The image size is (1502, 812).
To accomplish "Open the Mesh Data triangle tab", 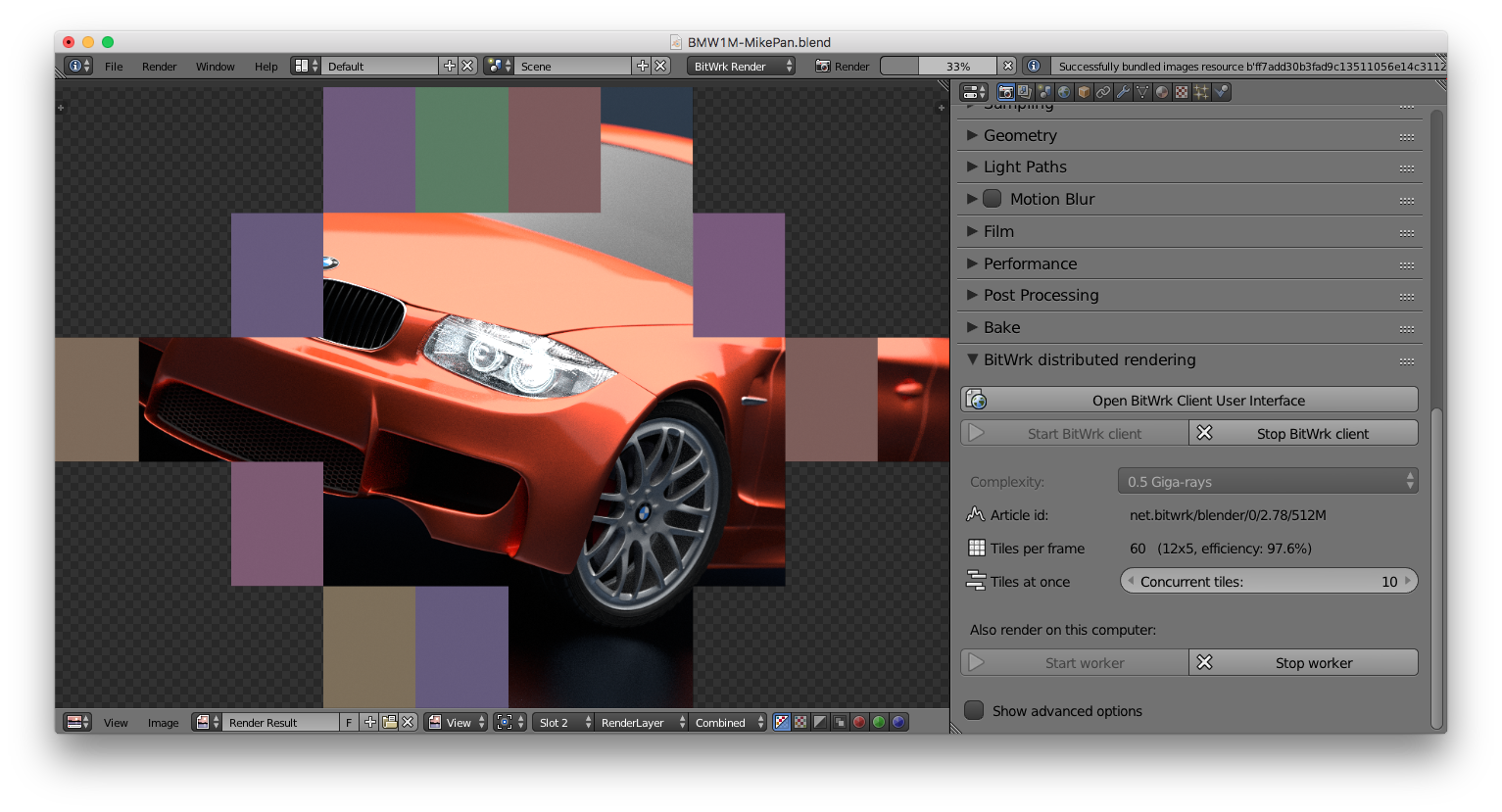I will point(1142,92).
